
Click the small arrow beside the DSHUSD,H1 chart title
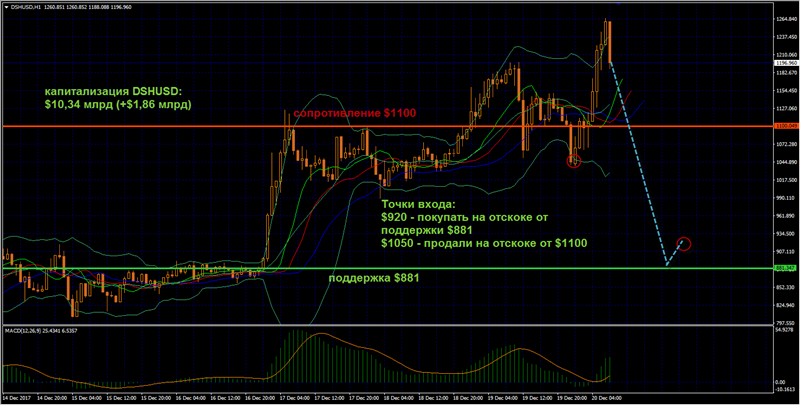point(6,7)
